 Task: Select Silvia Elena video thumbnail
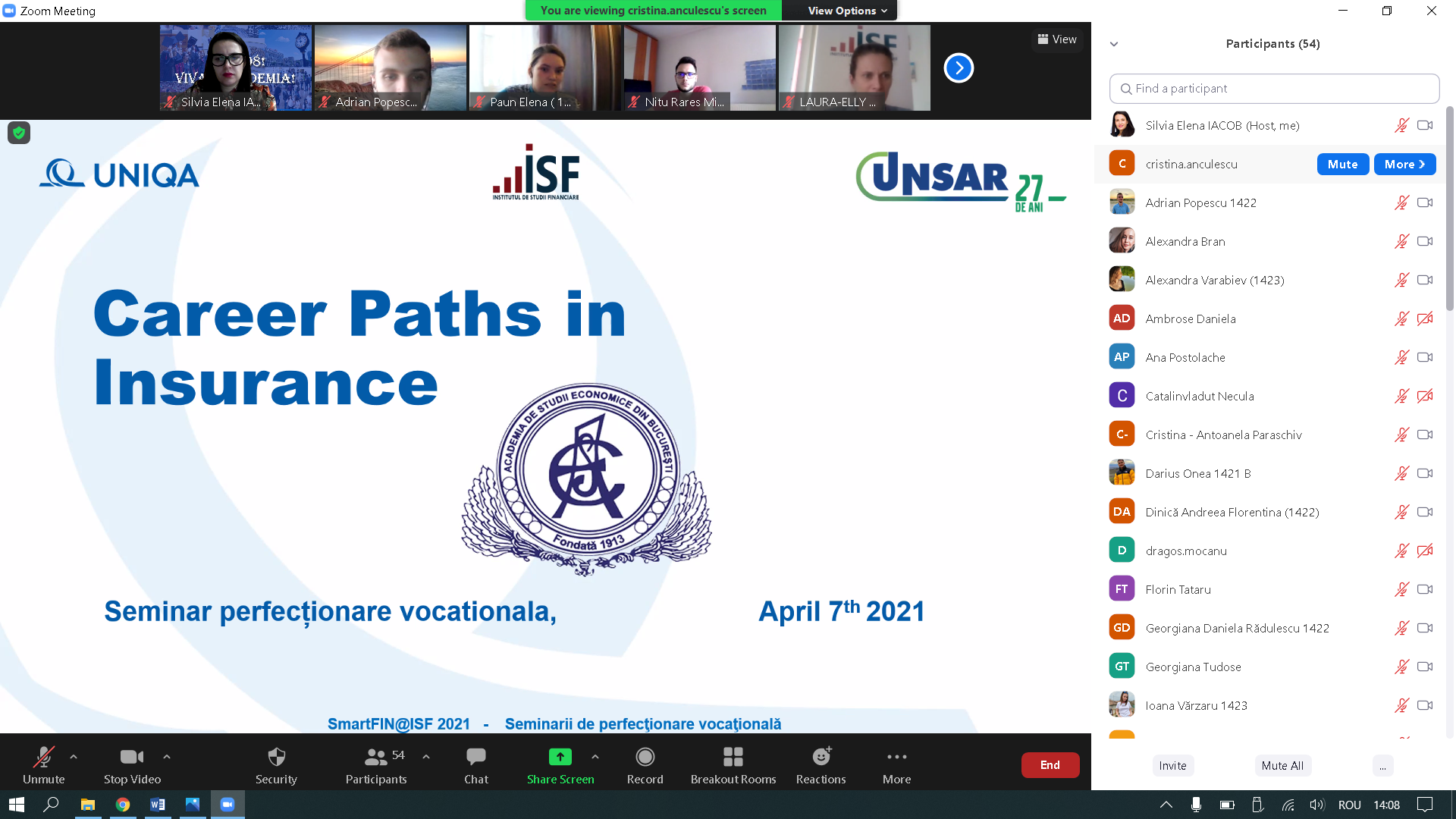coord(236,67)
